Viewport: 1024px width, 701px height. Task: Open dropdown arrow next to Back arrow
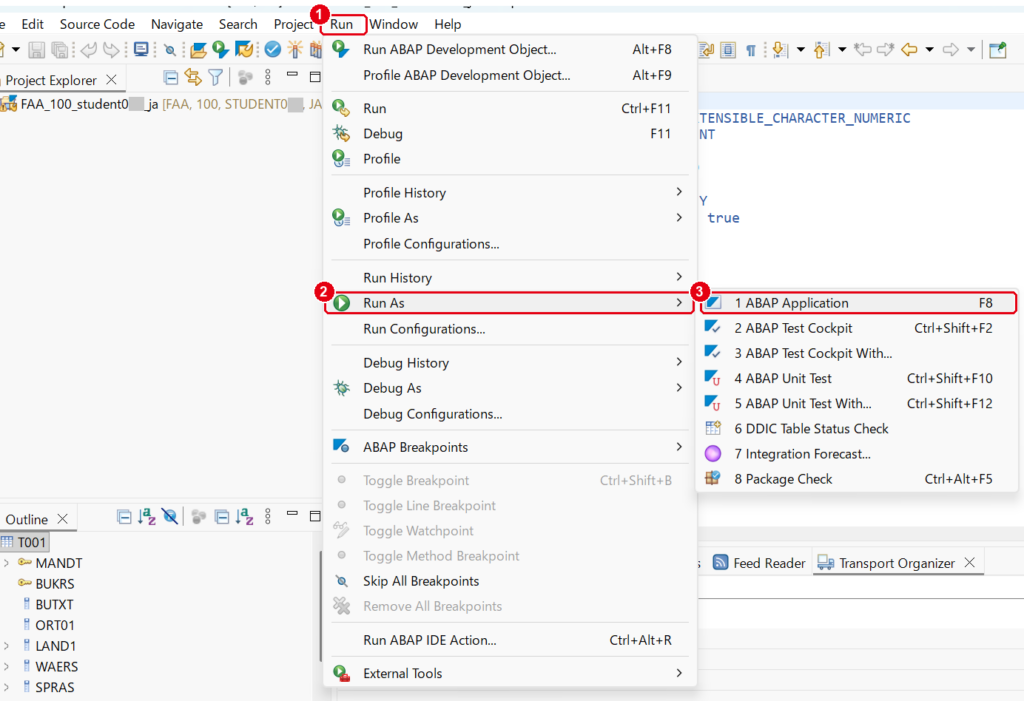click(x=929, y=50)
